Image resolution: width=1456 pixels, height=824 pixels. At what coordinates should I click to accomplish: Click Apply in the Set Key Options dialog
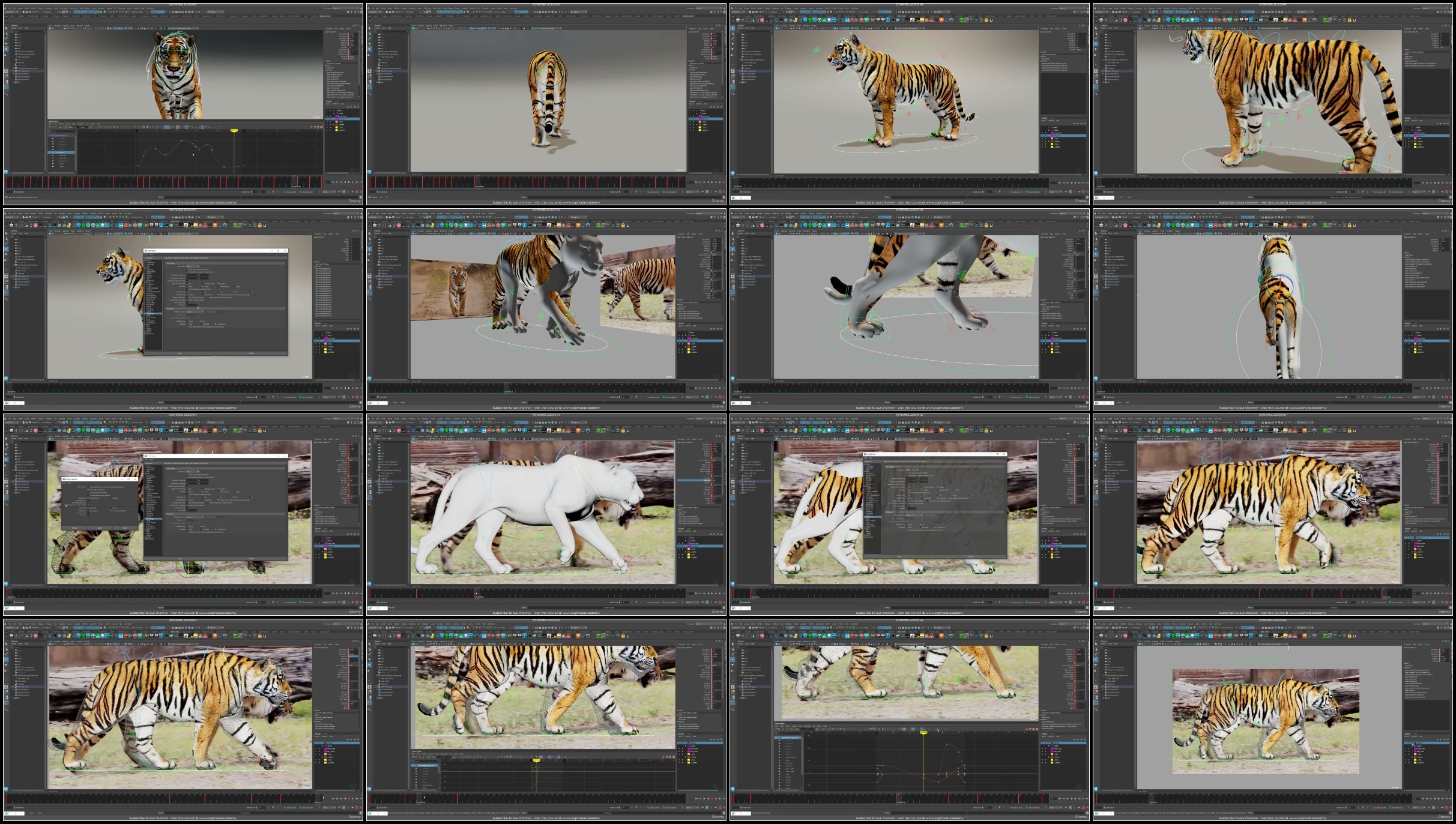pos(100,528)
